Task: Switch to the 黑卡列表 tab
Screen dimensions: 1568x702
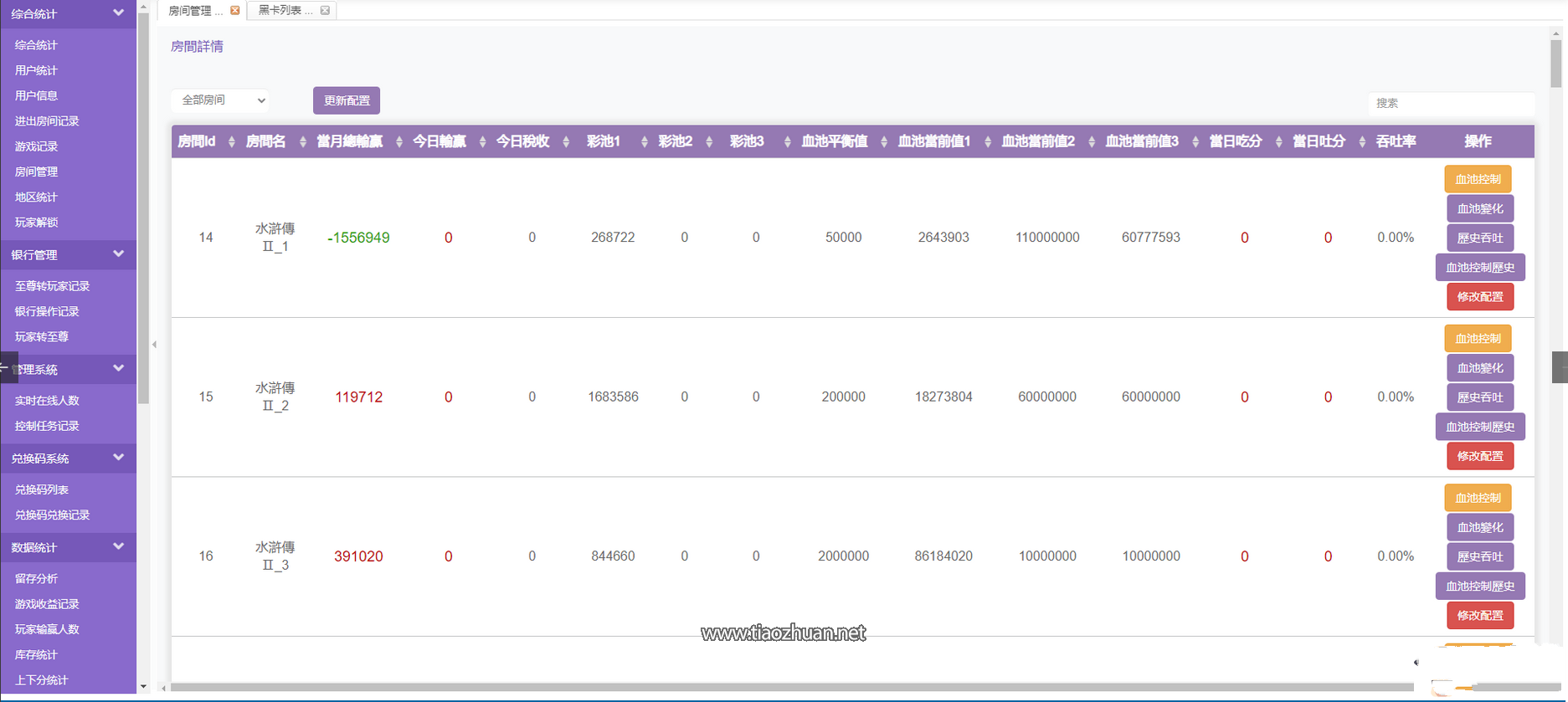Action: 285,10
